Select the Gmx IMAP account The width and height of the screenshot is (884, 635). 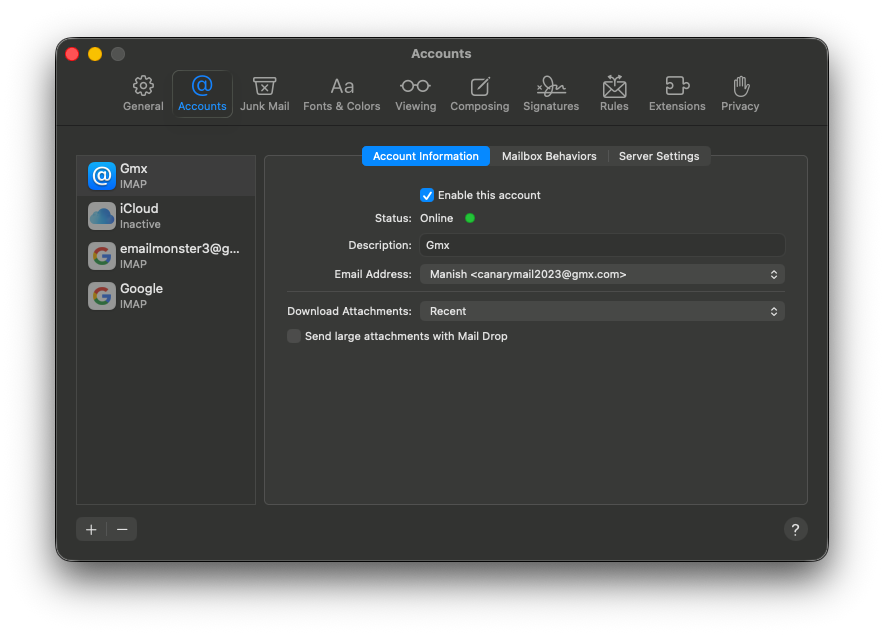pos(165,175)
